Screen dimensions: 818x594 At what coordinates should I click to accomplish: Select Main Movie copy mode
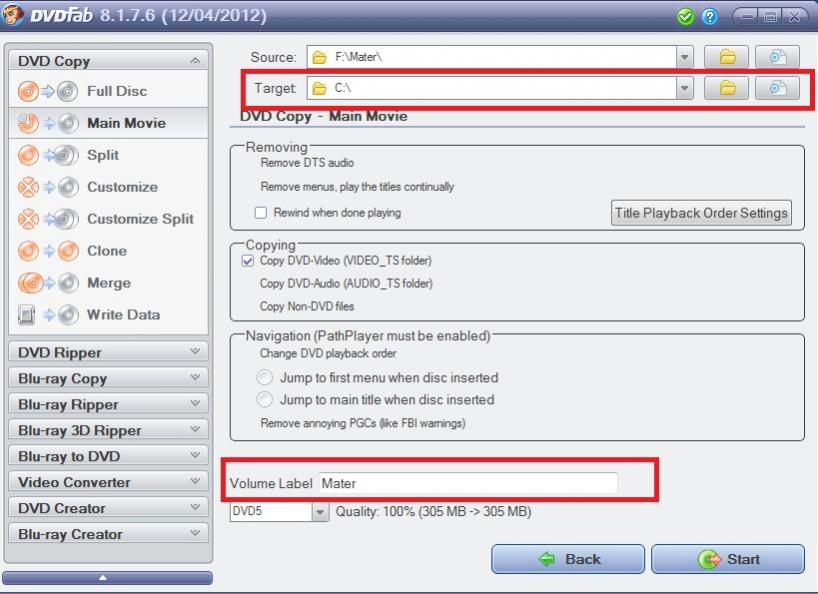(109, 123)
